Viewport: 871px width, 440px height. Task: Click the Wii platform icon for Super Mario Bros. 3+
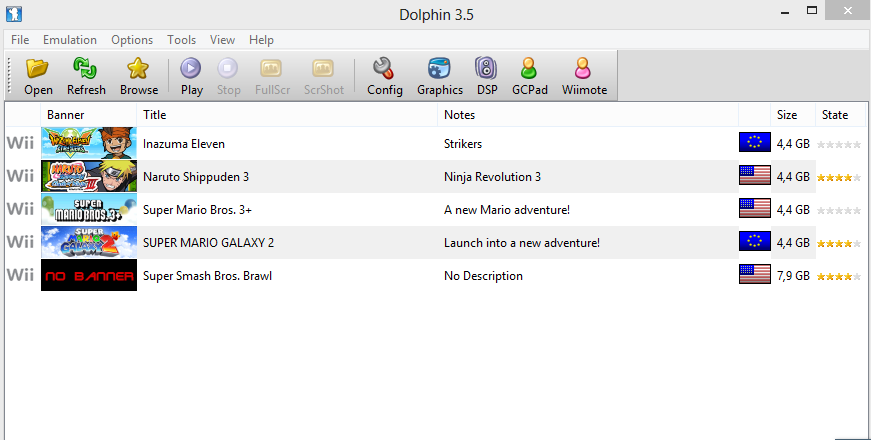21,209
